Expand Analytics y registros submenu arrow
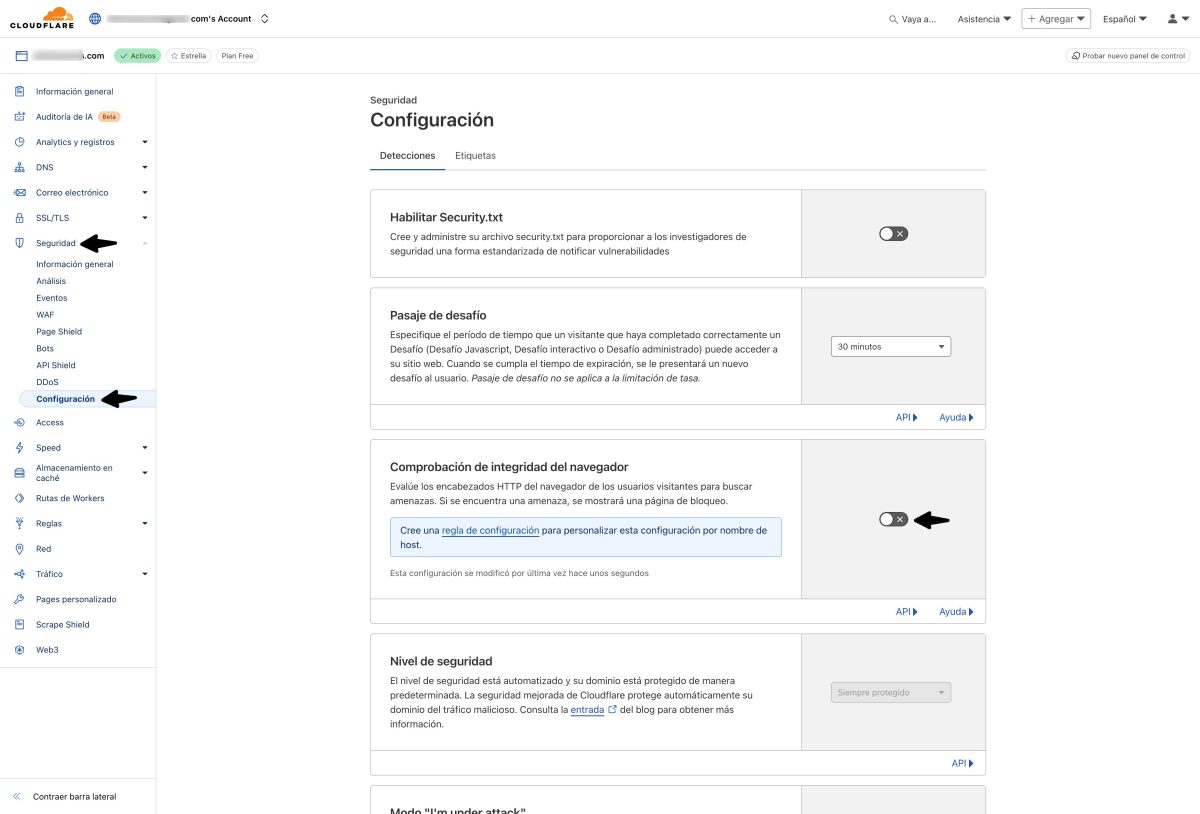1200x814 pixels. [x=145, y=142]
